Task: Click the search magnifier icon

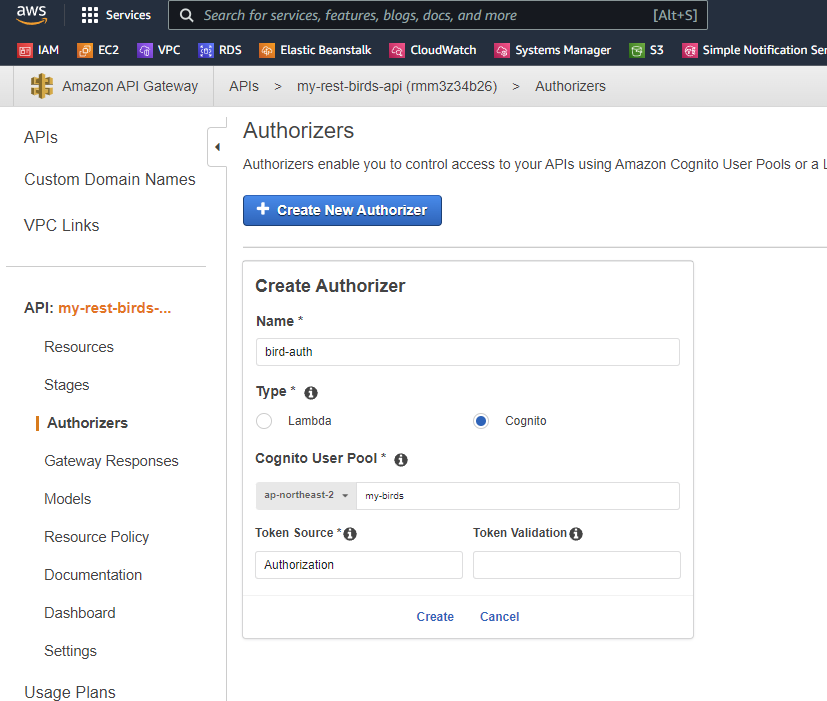Action: (x=186, y=15)
